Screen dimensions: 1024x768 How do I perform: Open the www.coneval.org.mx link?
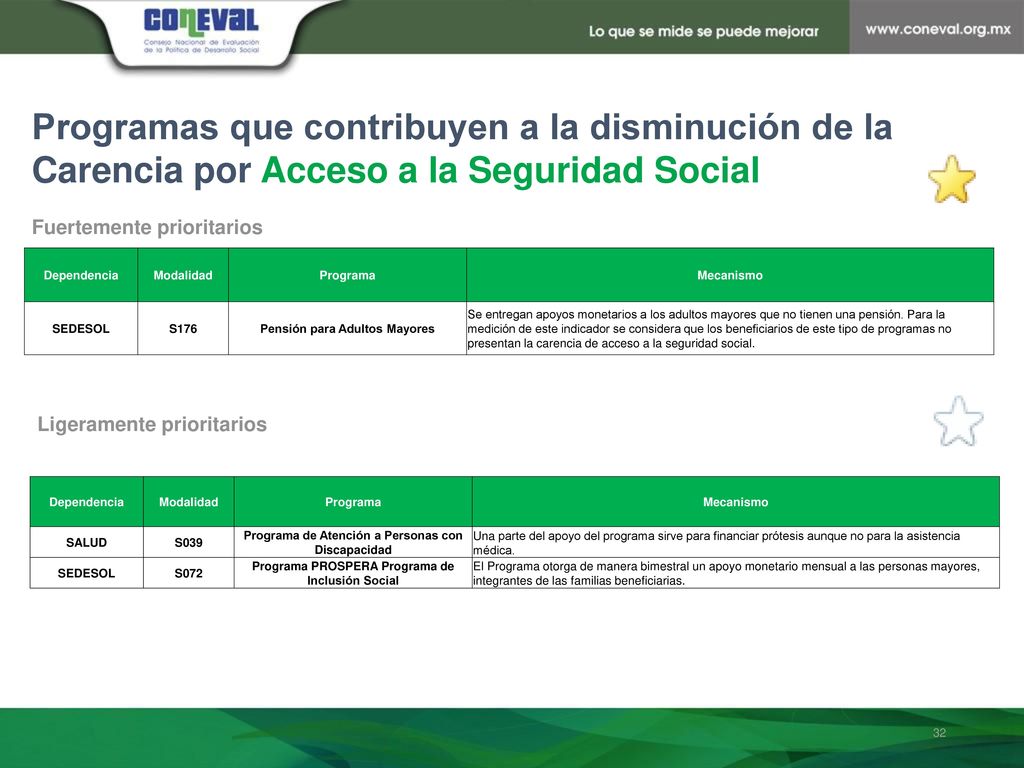938,29
